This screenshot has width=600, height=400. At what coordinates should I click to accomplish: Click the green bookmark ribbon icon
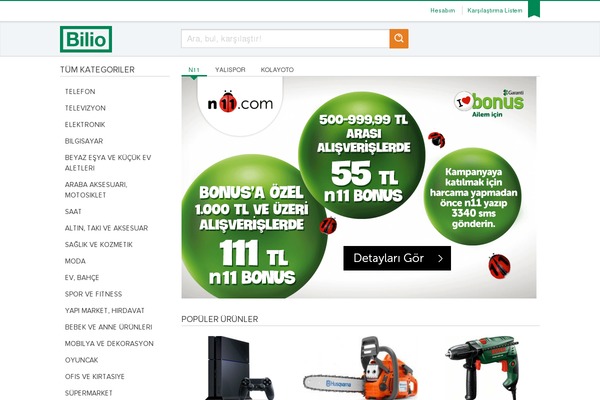click(534, 9)
